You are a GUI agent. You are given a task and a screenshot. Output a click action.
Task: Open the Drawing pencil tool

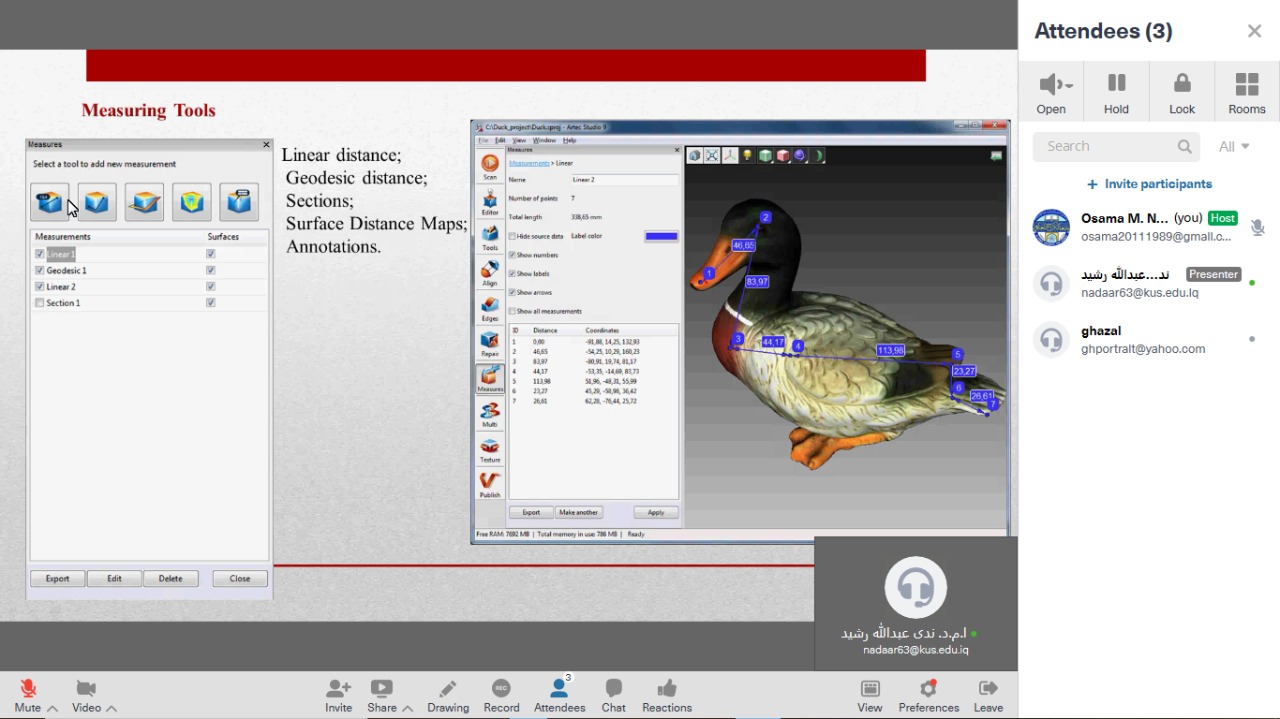coord(448,689)
